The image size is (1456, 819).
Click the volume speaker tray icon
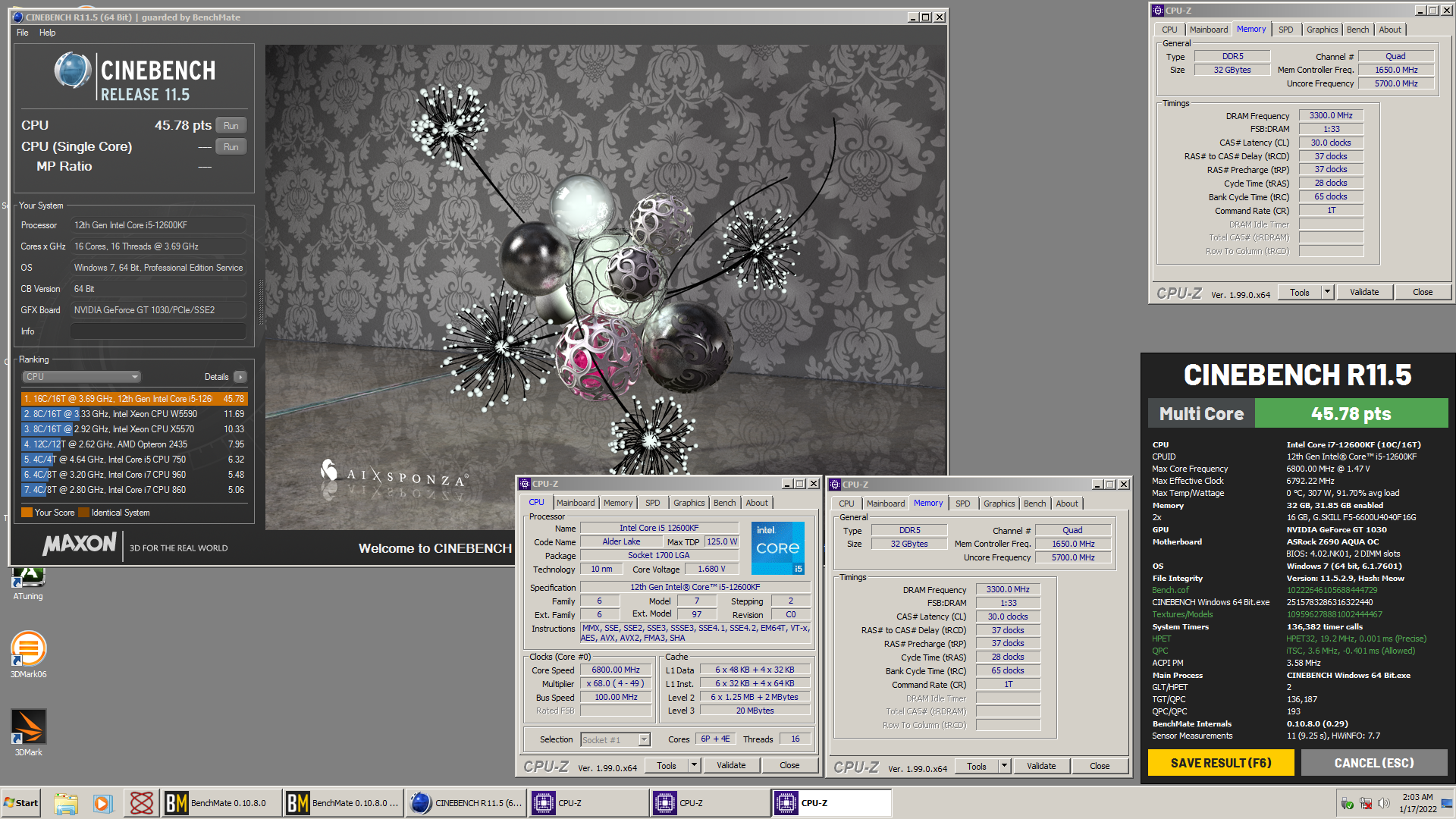(1384, 803)
